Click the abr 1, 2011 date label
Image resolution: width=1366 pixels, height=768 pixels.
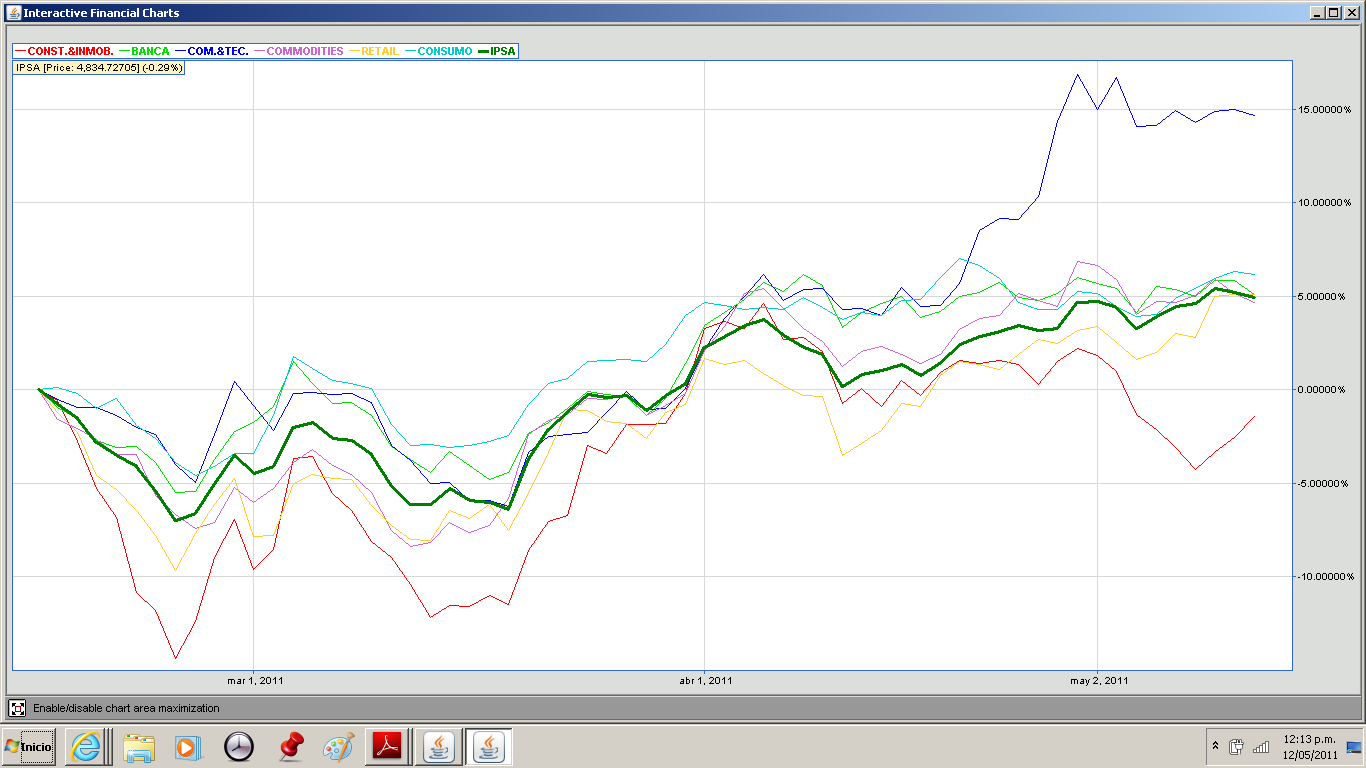point(706,681)
